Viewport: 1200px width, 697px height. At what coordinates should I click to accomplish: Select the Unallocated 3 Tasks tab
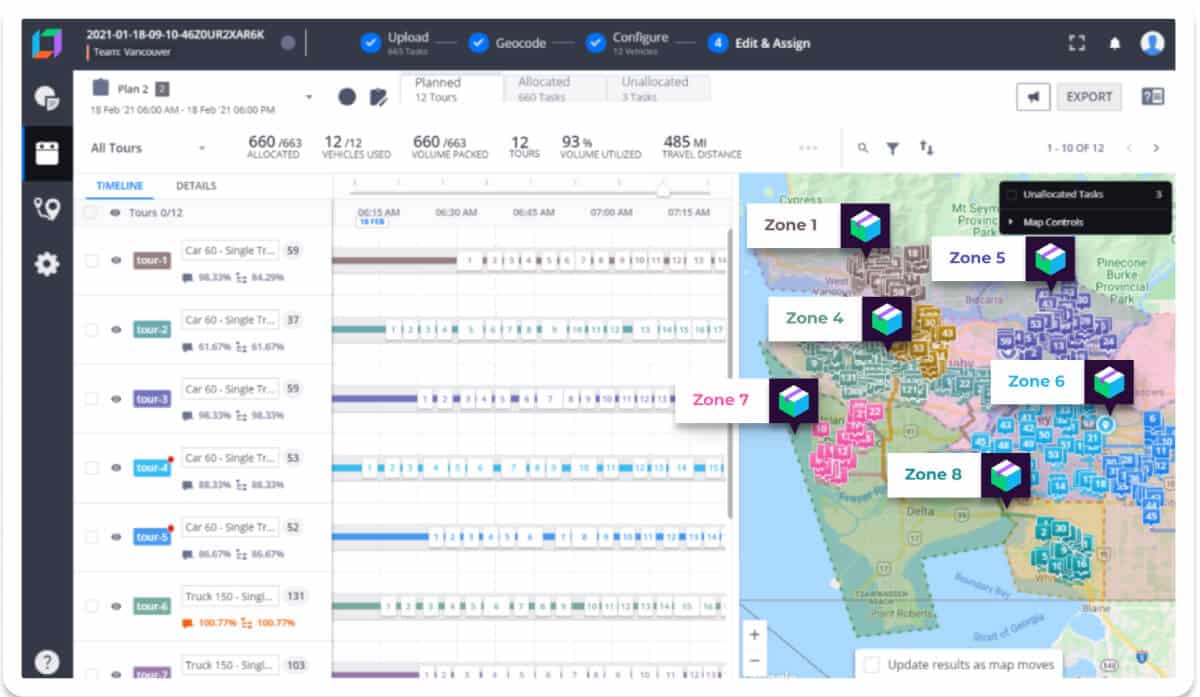[655, 88]
